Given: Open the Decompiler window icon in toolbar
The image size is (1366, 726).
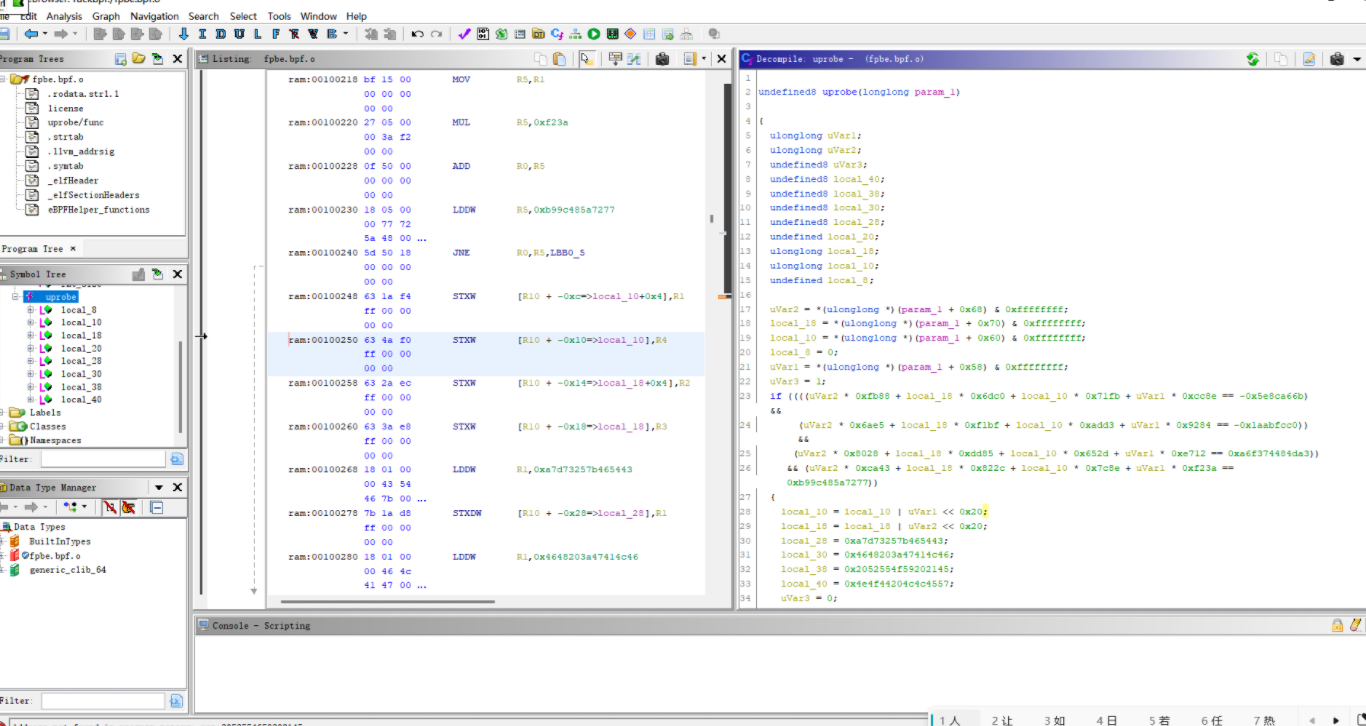Looking at the screenshot, I should click(556, 34).
